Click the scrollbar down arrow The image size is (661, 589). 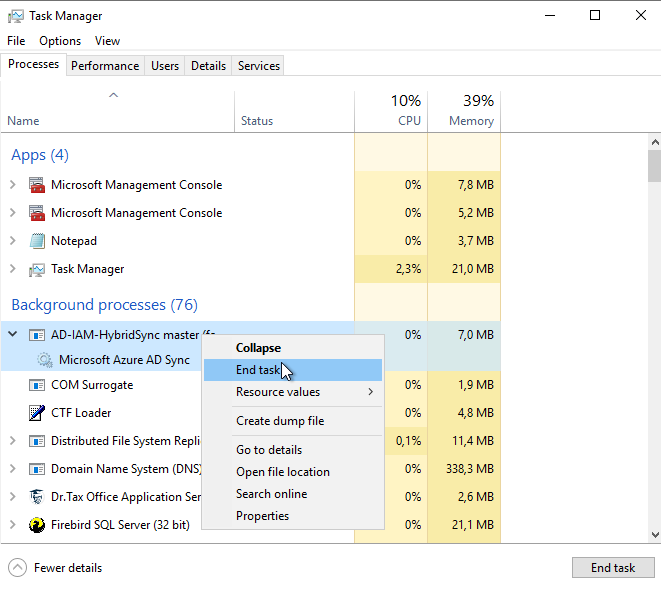(x=655, y=535)
